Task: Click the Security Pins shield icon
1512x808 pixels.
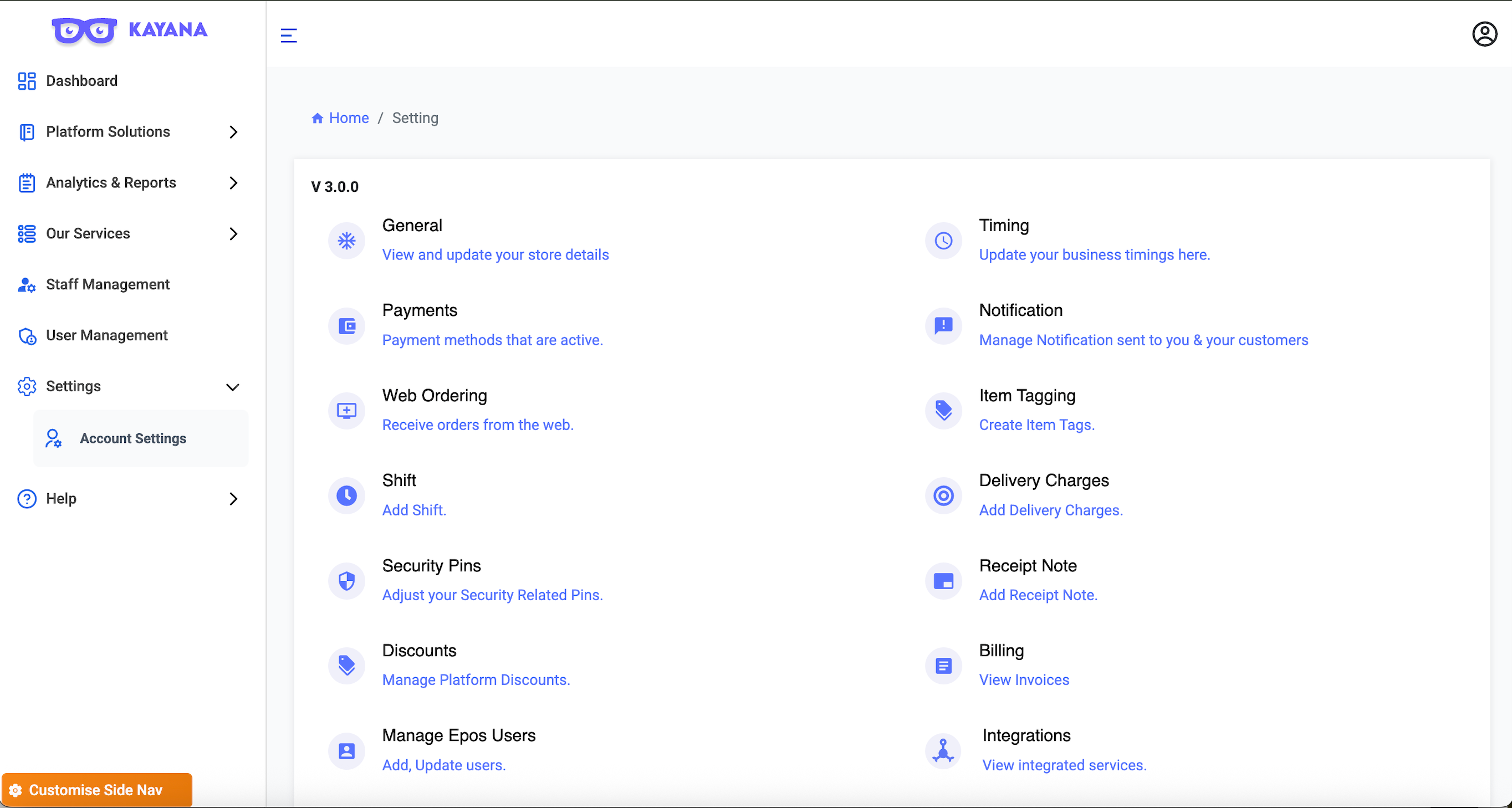Action: 346,581
